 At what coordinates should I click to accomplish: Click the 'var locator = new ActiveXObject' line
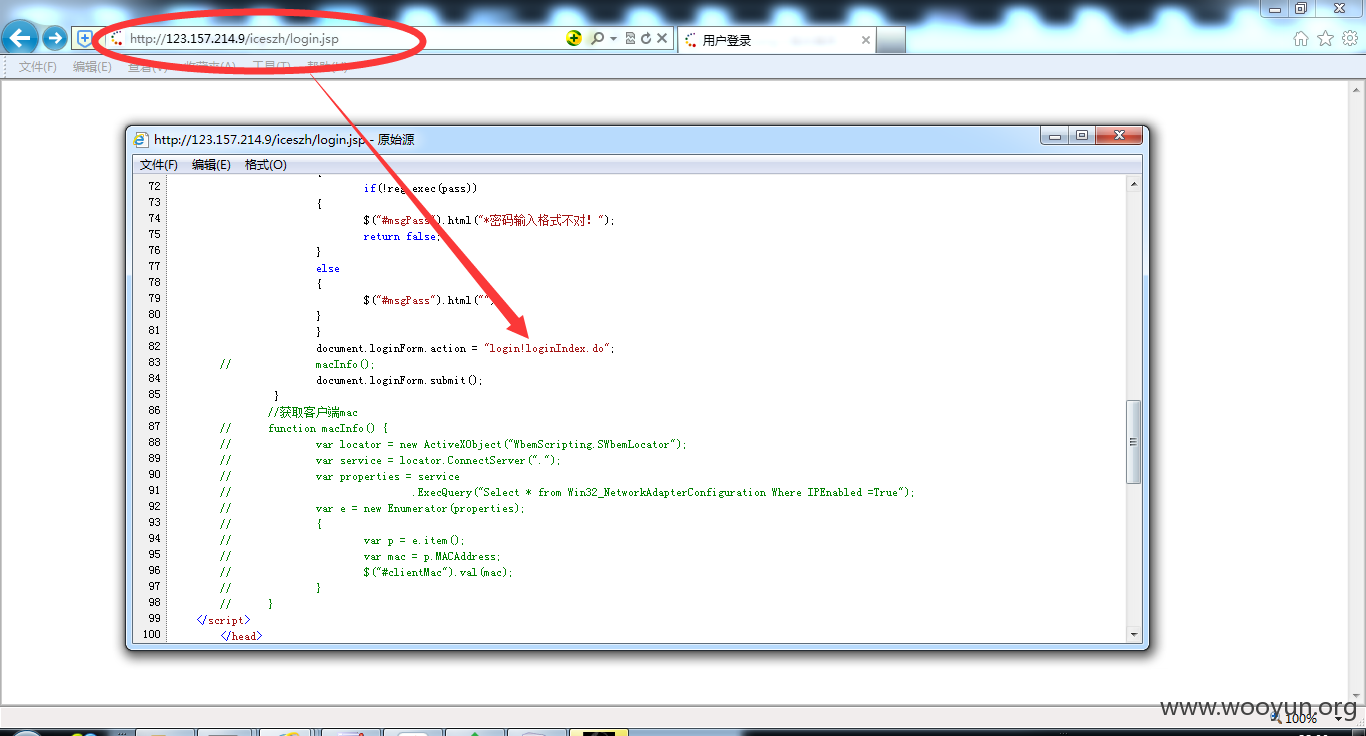pos(501,444)
